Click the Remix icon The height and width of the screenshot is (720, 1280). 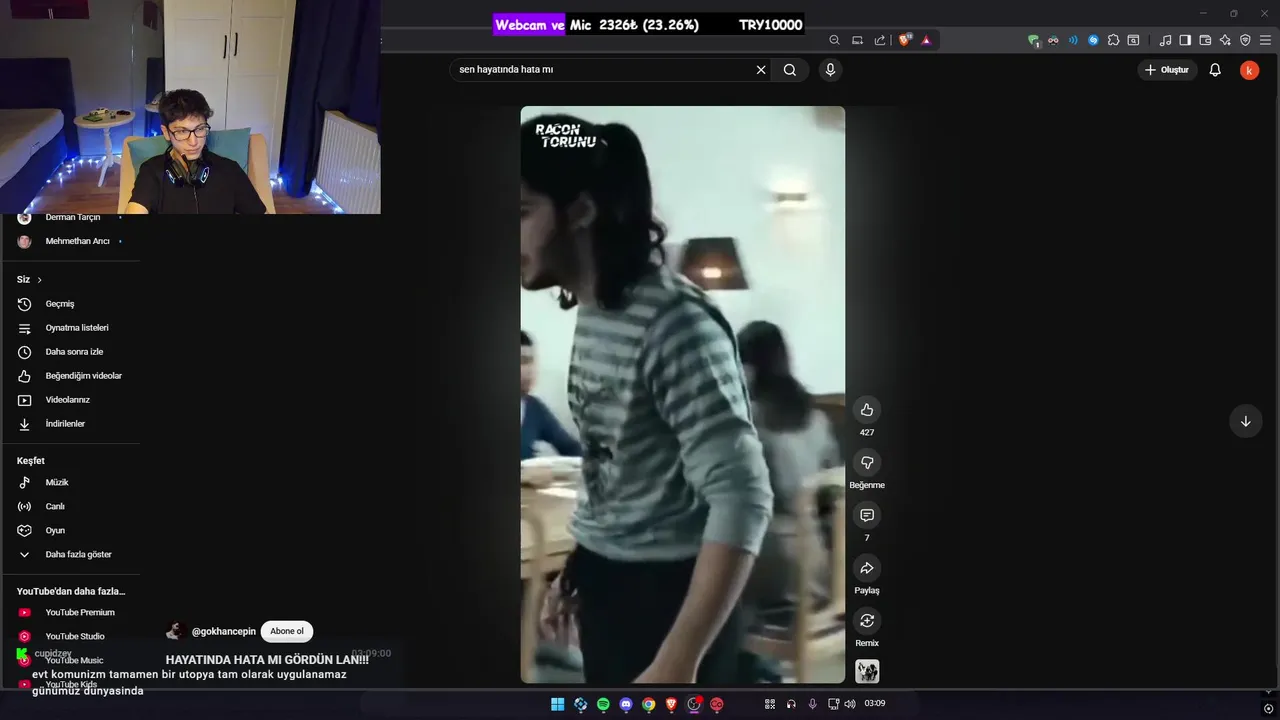coord(867,621)
